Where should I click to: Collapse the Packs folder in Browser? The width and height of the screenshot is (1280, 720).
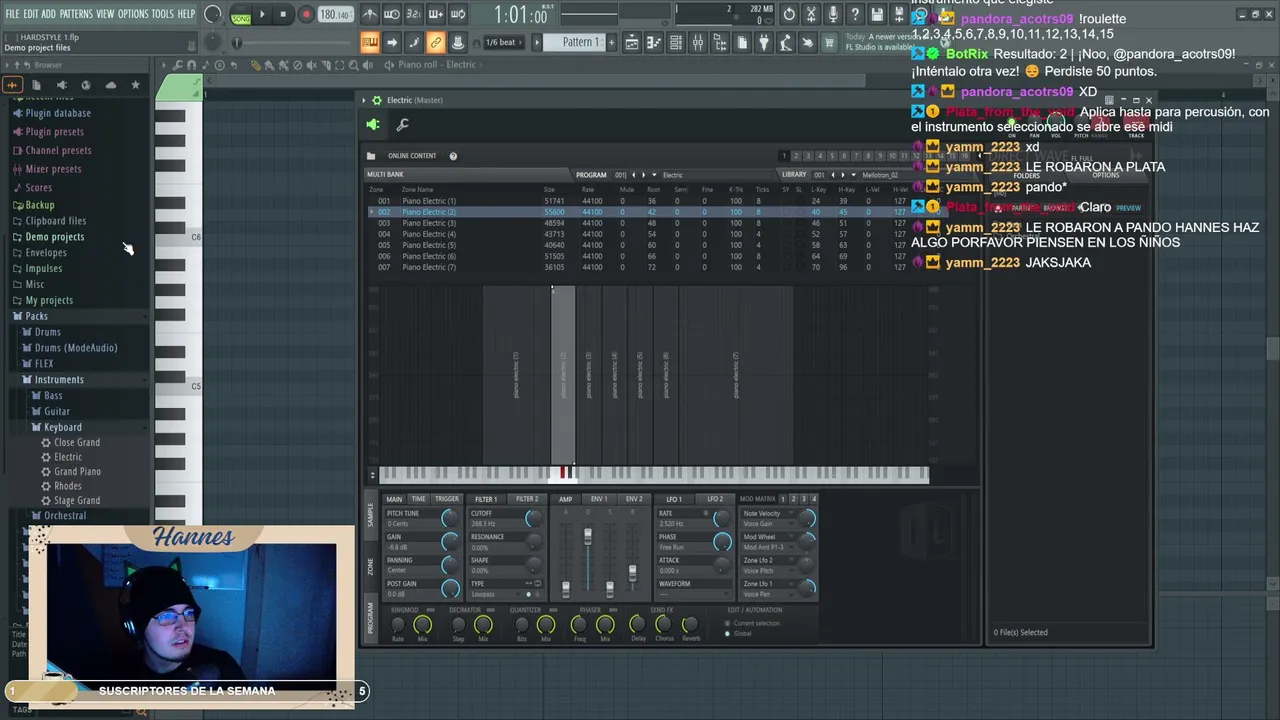36,316
